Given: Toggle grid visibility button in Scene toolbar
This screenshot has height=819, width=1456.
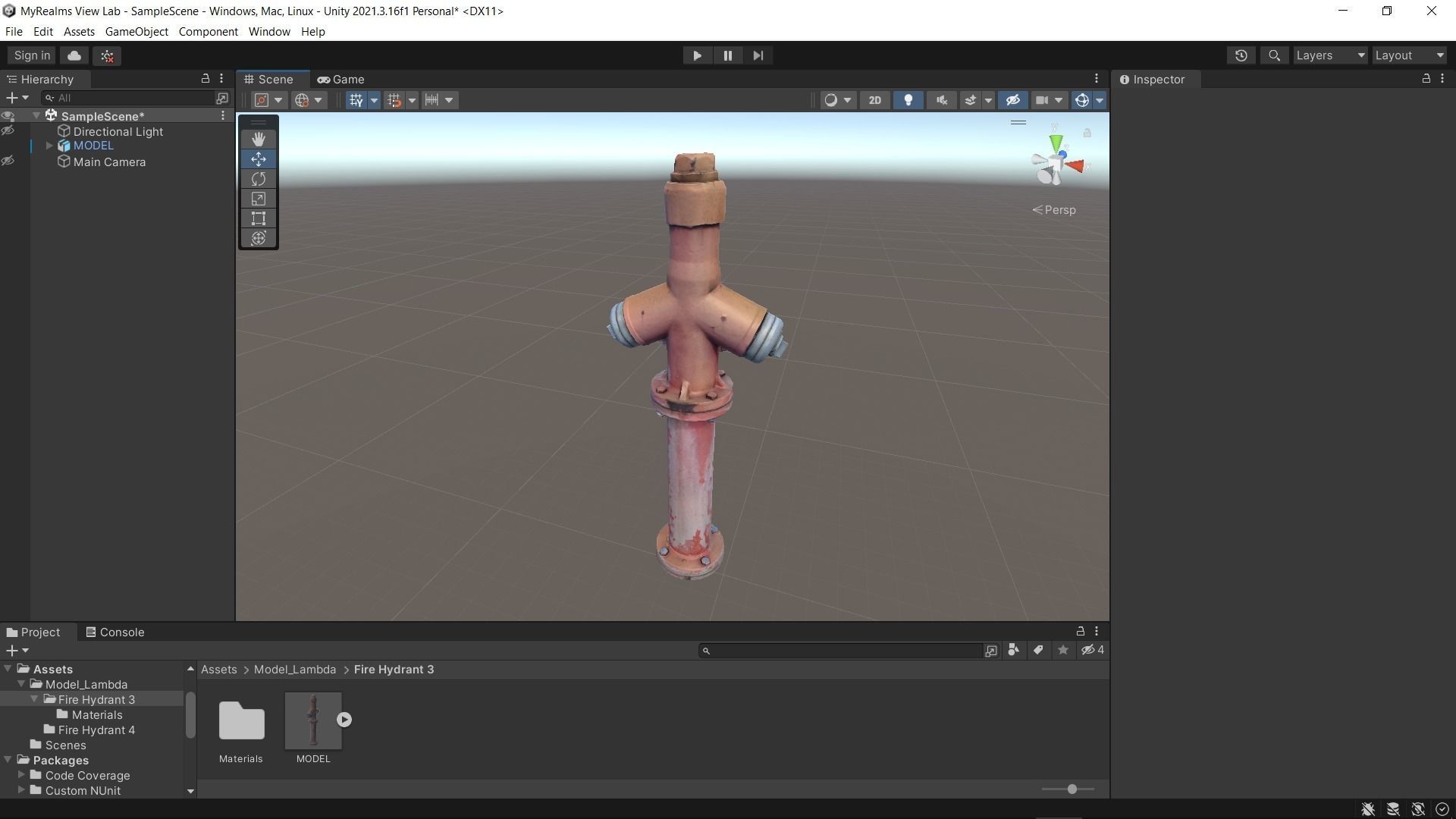Looking at the screenshot, I should point(356,100).
